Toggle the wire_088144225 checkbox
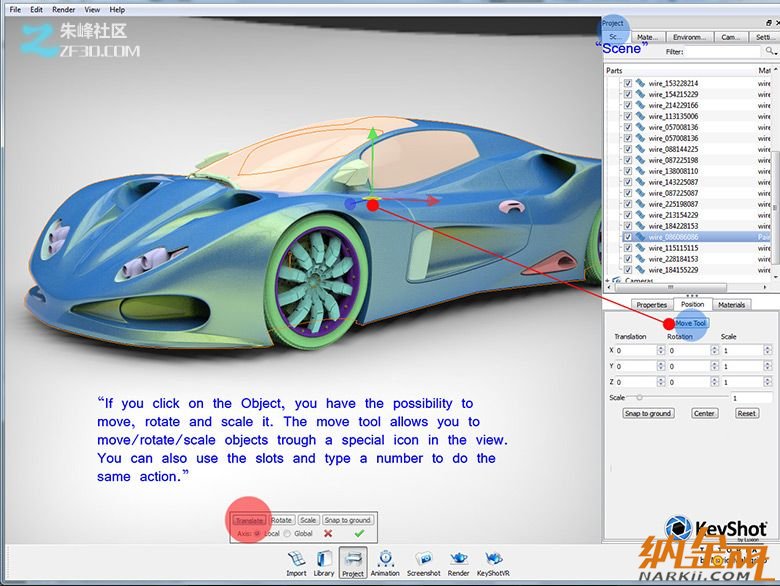 point(628,149)
